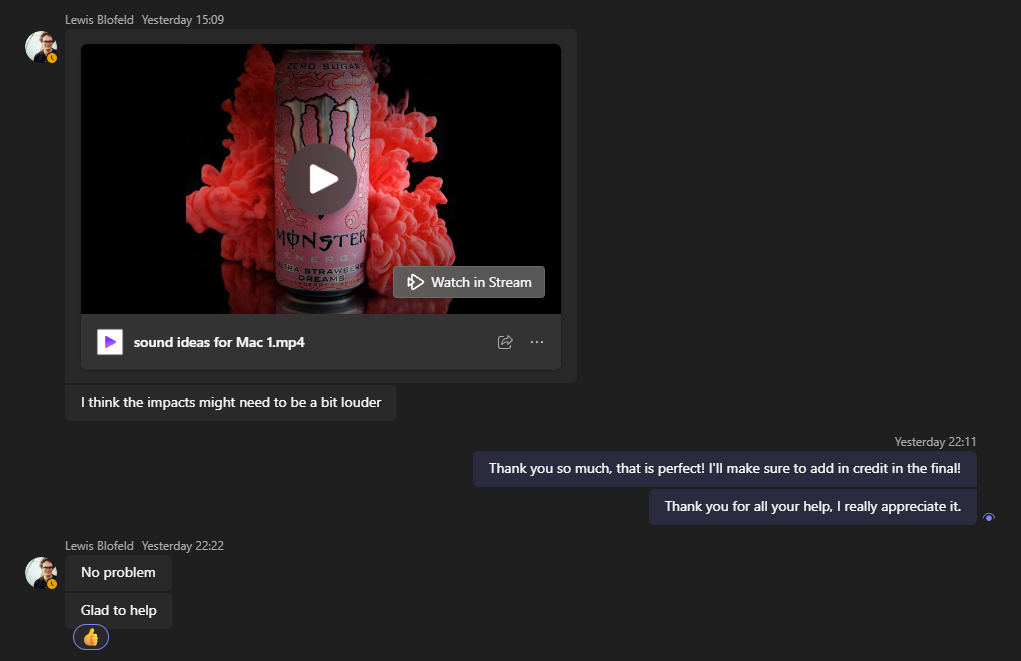Screen dimensions: 1021x661
Task: Click the purple video file icon
Action: click(x=110, y=342)
